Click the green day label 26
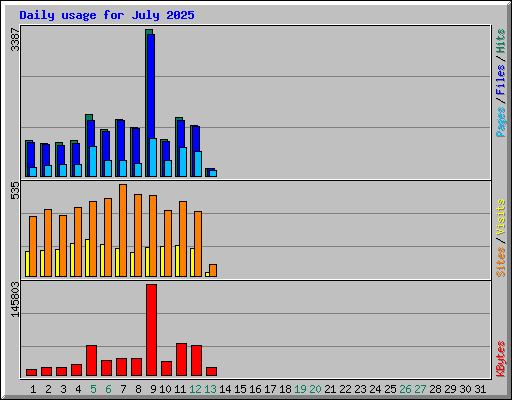This screenshot has width=512, height=400. (405, 389)
